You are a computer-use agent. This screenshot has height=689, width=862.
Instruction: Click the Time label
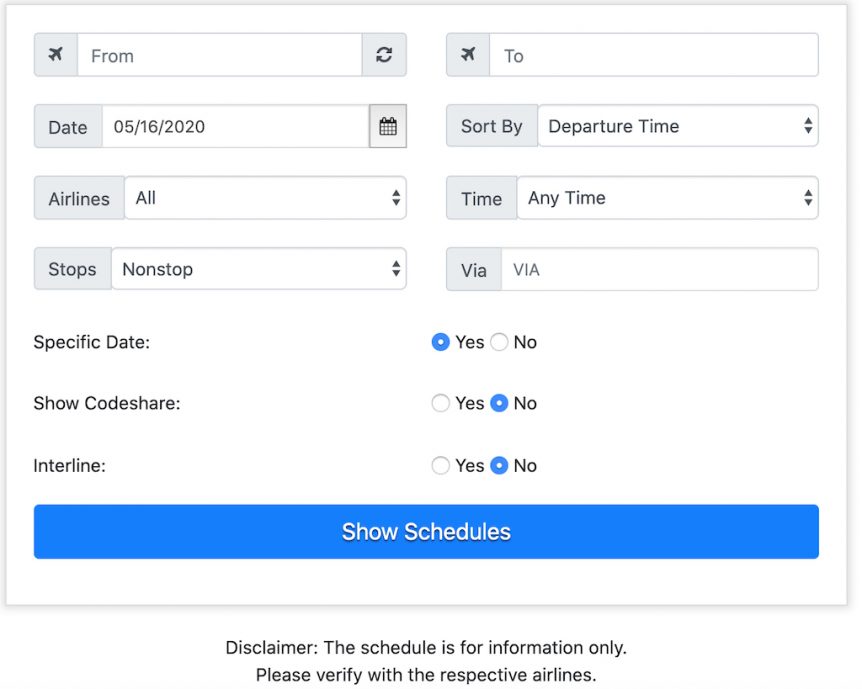pyautogui.click(x=482, y=198)
